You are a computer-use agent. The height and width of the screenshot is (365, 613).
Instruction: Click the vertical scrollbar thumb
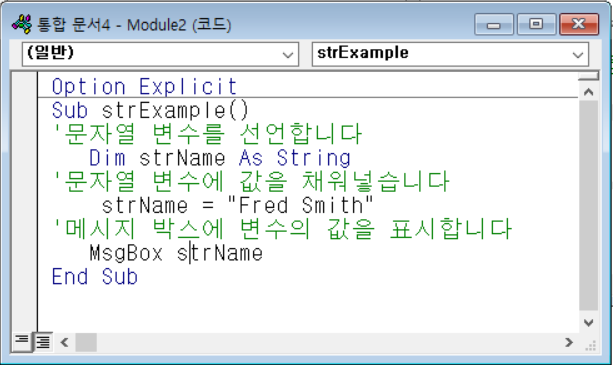(588, 205)
